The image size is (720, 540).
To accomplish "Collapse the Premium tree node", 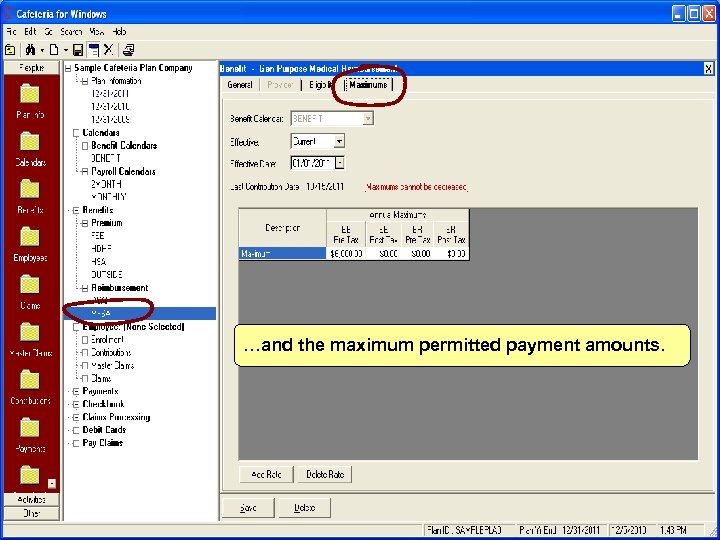I will click(x=84, y=223).
